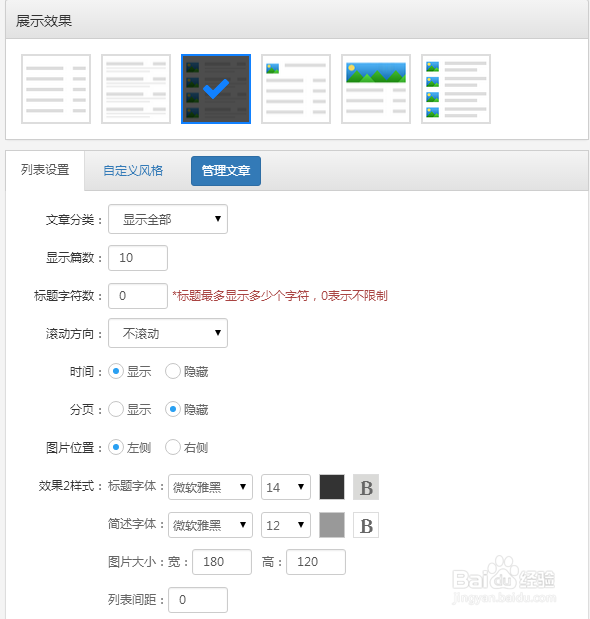Click the image height field showing 120
Image resolution: width=590 pixels, height=619 pixels.
316,562
